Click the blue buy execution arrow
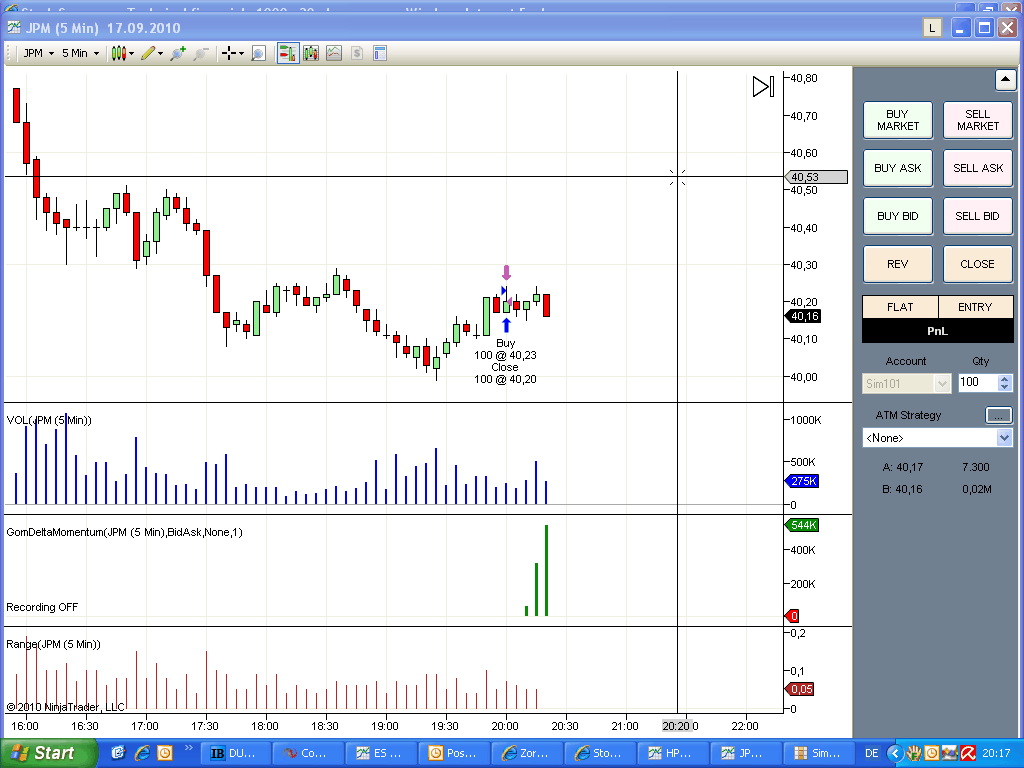Image resolution: width=1024 pixels, height=768 pixels. tap(506, 325)
